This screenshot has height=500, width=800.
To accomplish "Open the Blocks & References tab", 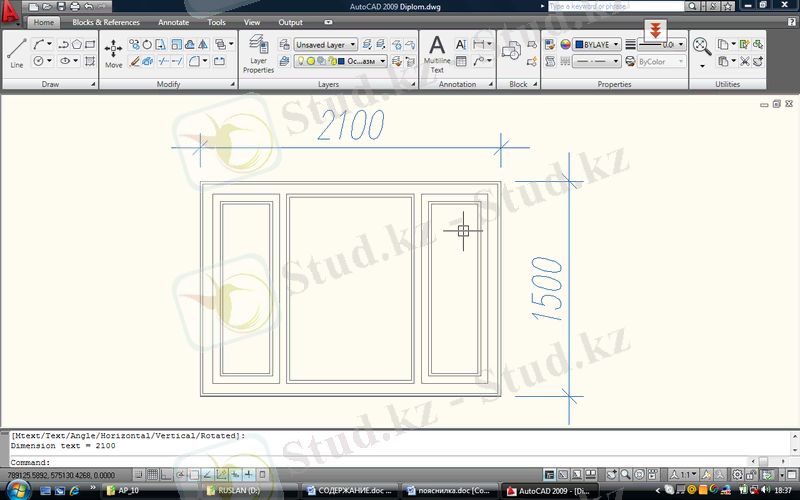I will (106, 22).
